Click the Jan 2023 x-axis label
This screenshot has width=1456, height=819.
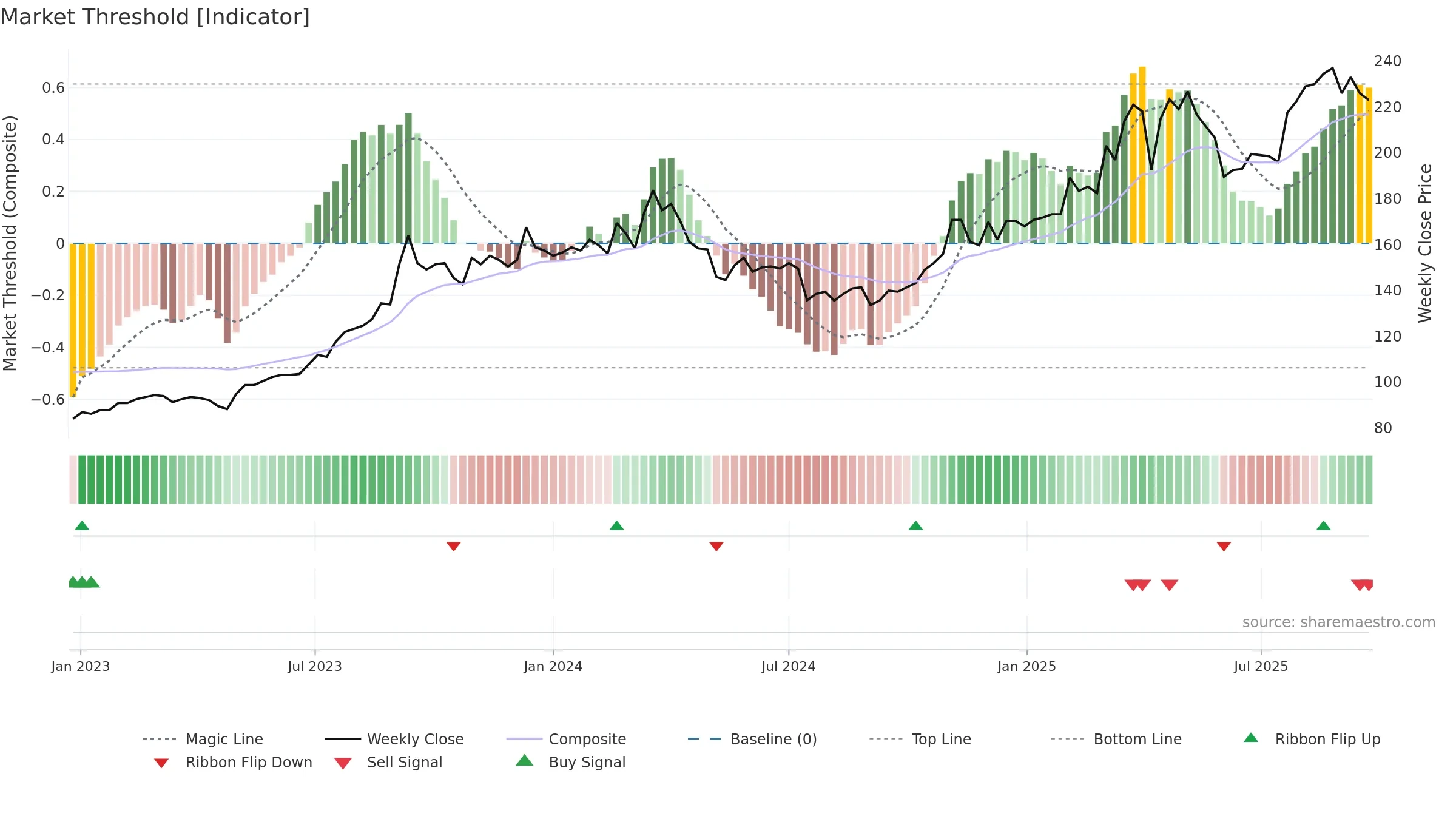pos(81,666)
